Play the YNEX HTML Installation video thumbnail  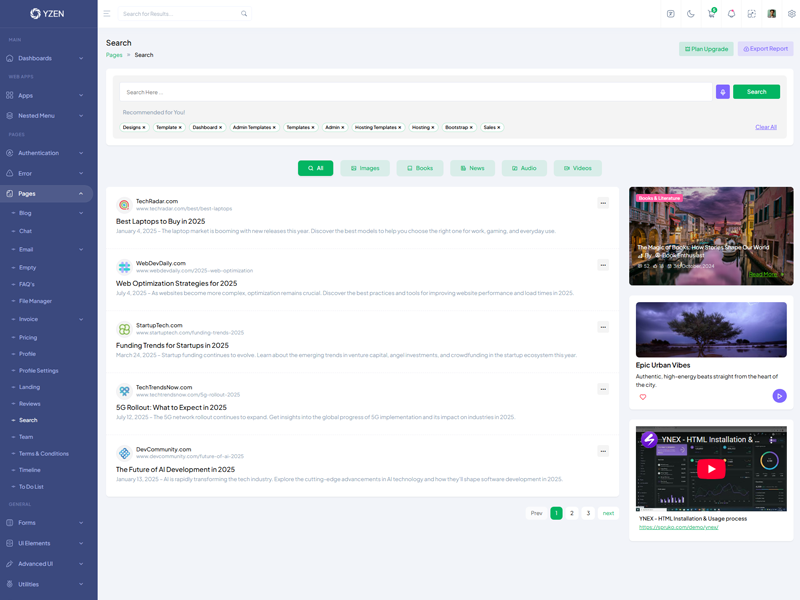[x=711, y=469]
